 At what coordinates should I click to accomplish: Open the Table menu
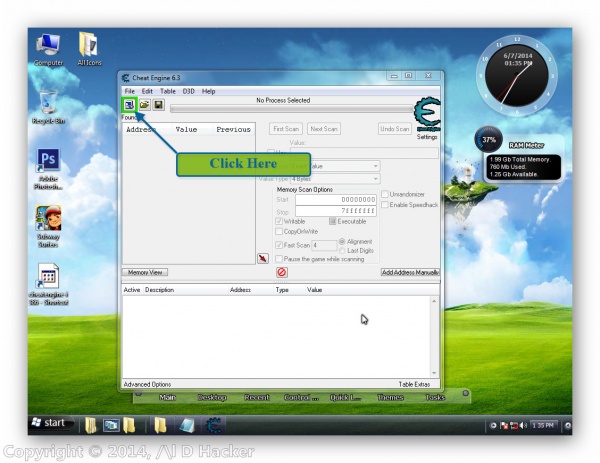click(x=168, y=91)
